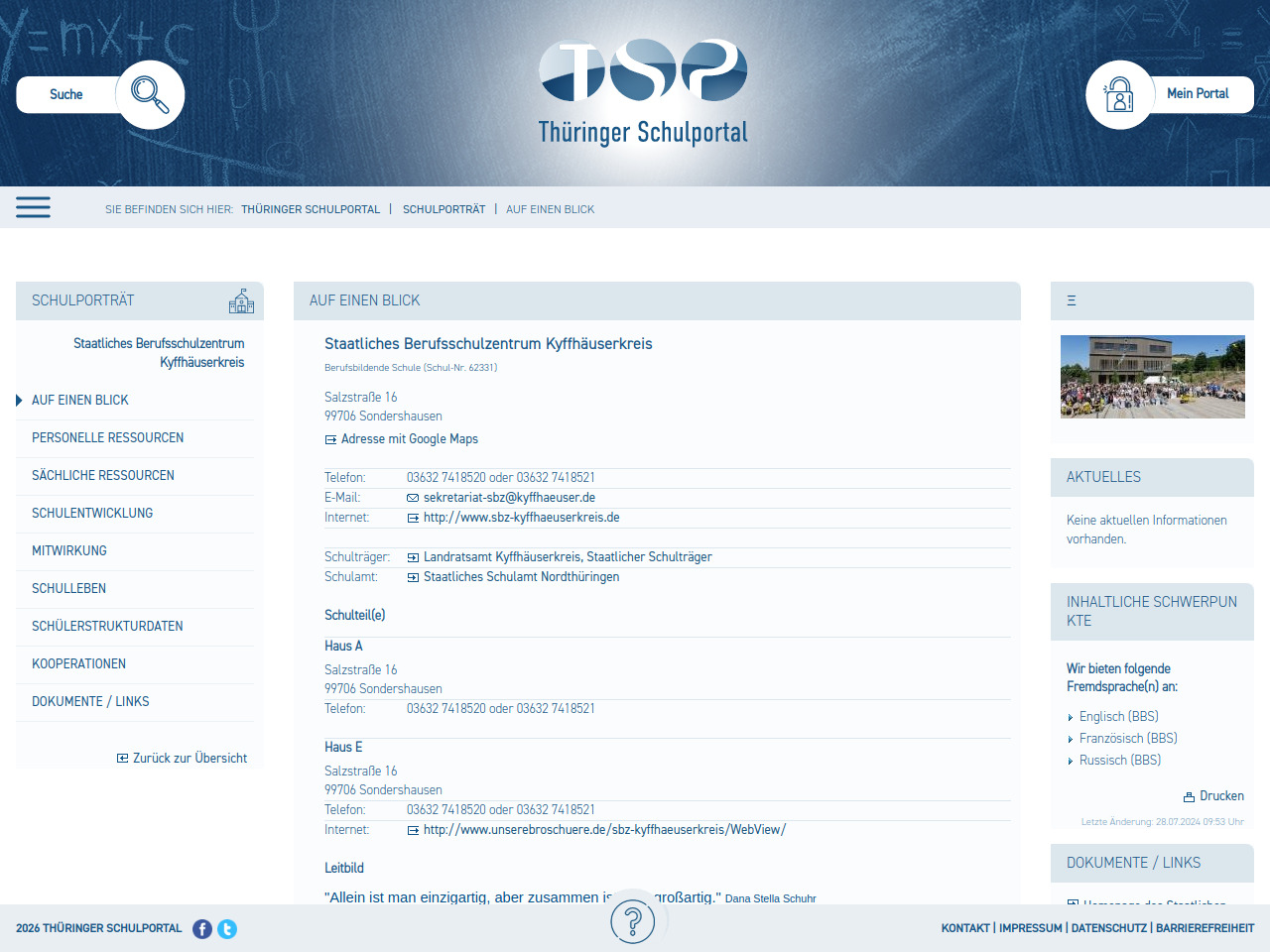1270x952 pixels.
Task: Open the question mark help icon
Action: (632, 922)
